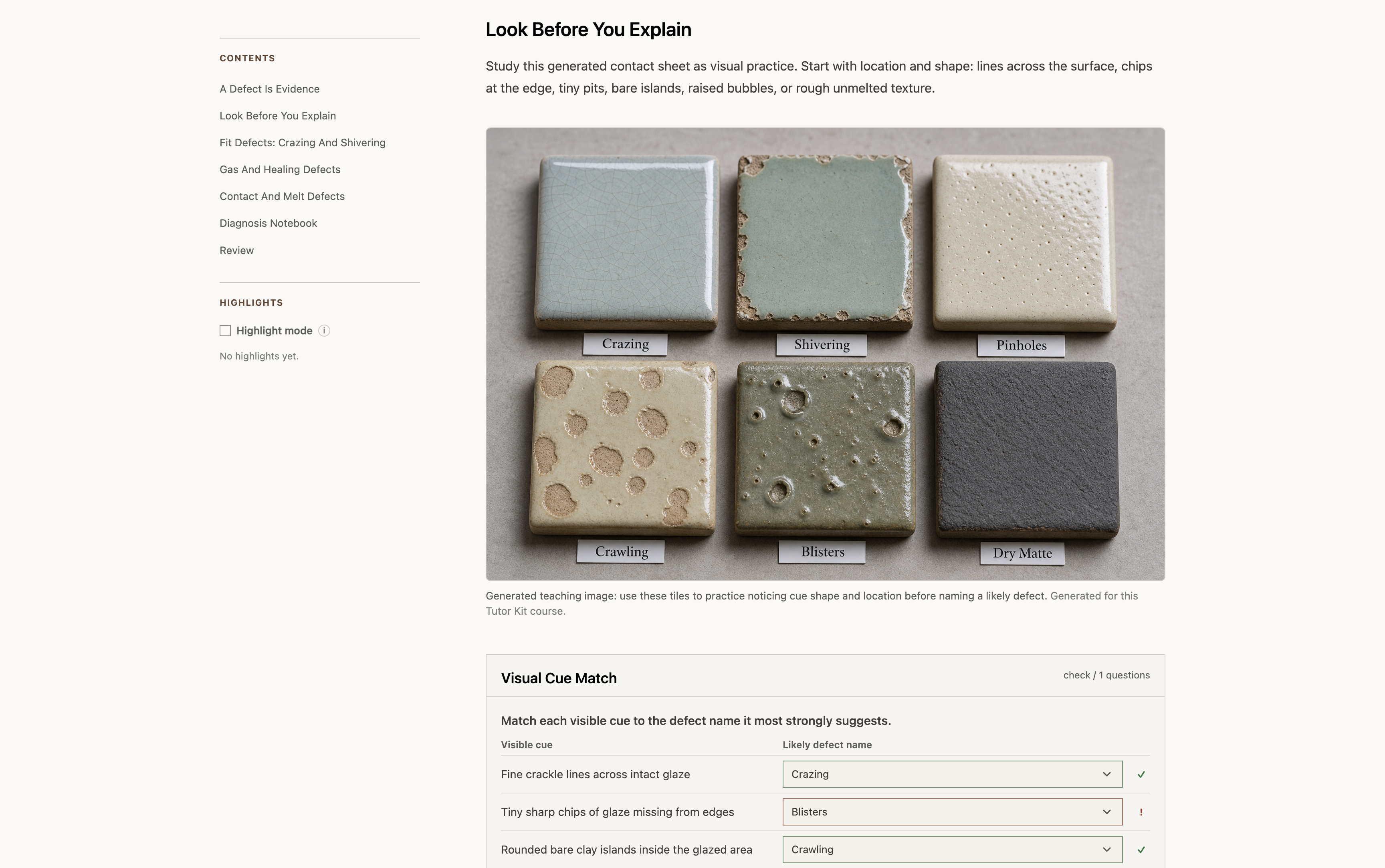Click 'Fine crackle lines across intact glaze' cue
This screenshot has height=868, width=1385.
click(x=595, y=774)
